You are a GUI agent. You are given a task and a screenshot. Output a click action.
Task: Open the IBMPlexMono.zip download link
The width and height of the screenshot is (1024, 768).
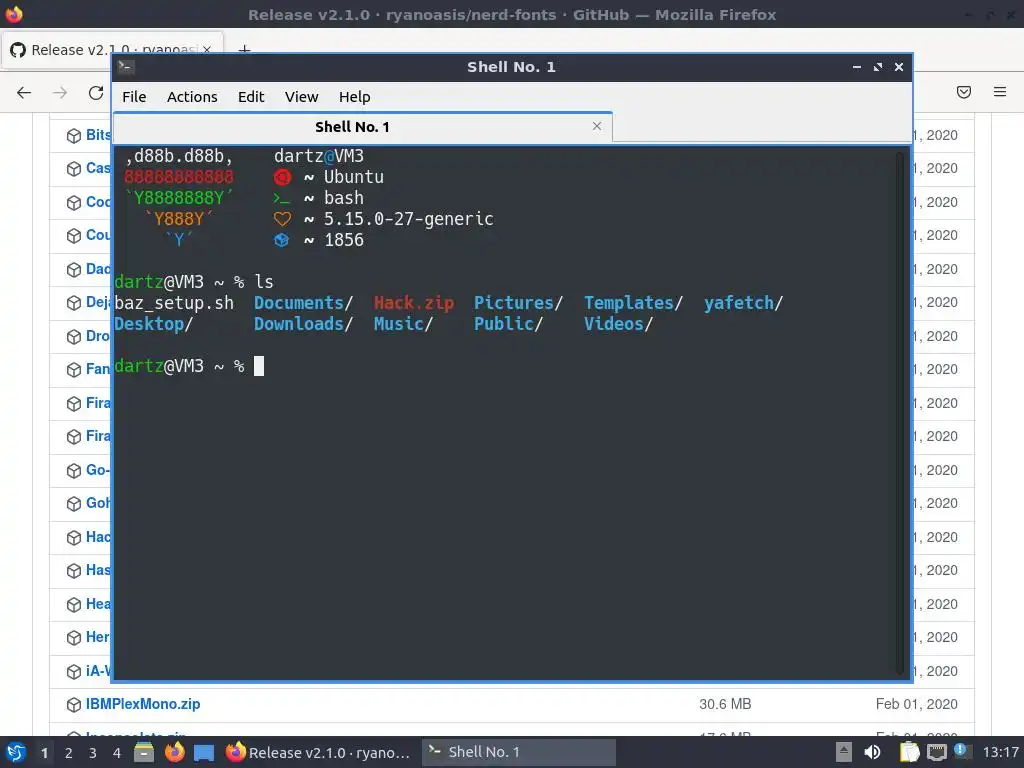[143, 704]
